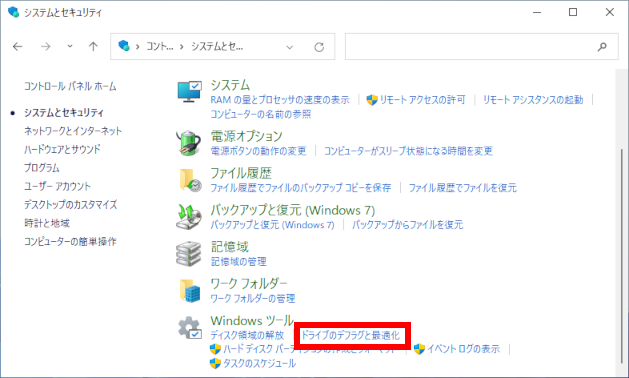This screenshot has width=629, height=378.
Task: Click the システムとセ... breadcrumb segment
Action: pos(217,47)
